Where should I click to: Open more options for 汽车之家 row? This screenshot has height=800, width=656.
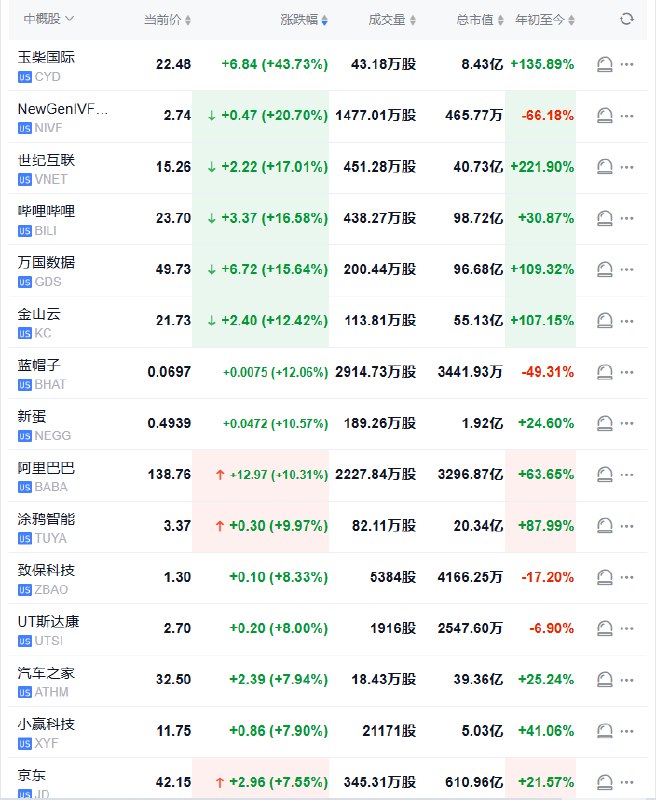pyautogui.click(x=627, y=680)
